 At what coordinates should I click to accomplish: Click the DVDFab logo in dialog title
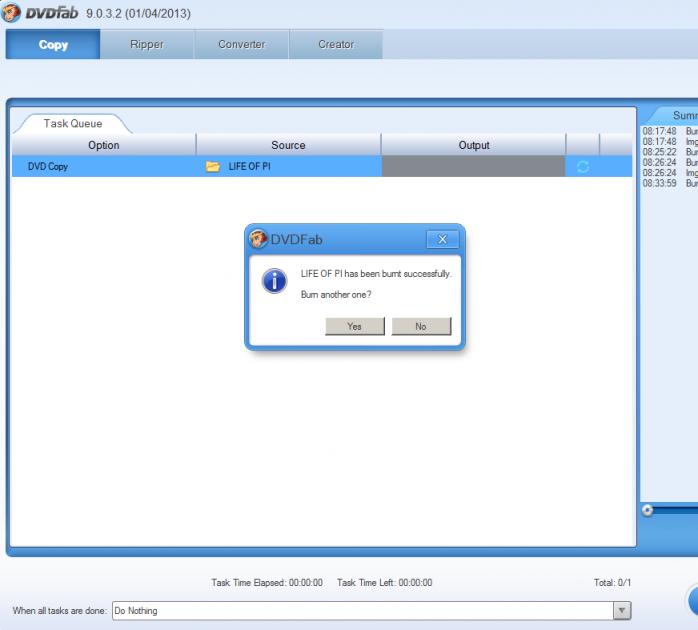(258, 239)
